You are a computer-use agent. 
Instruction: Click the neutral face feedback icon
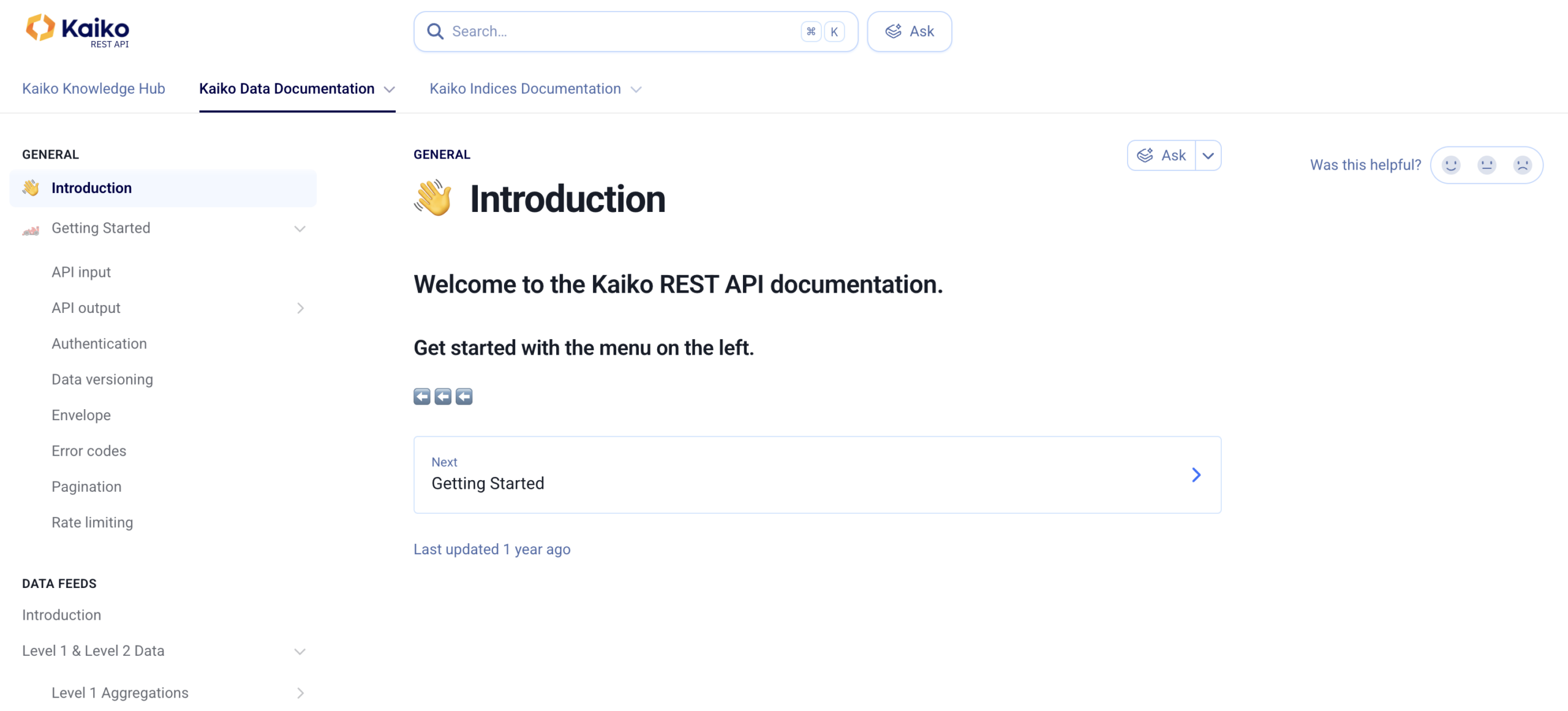click(1487, 165)
